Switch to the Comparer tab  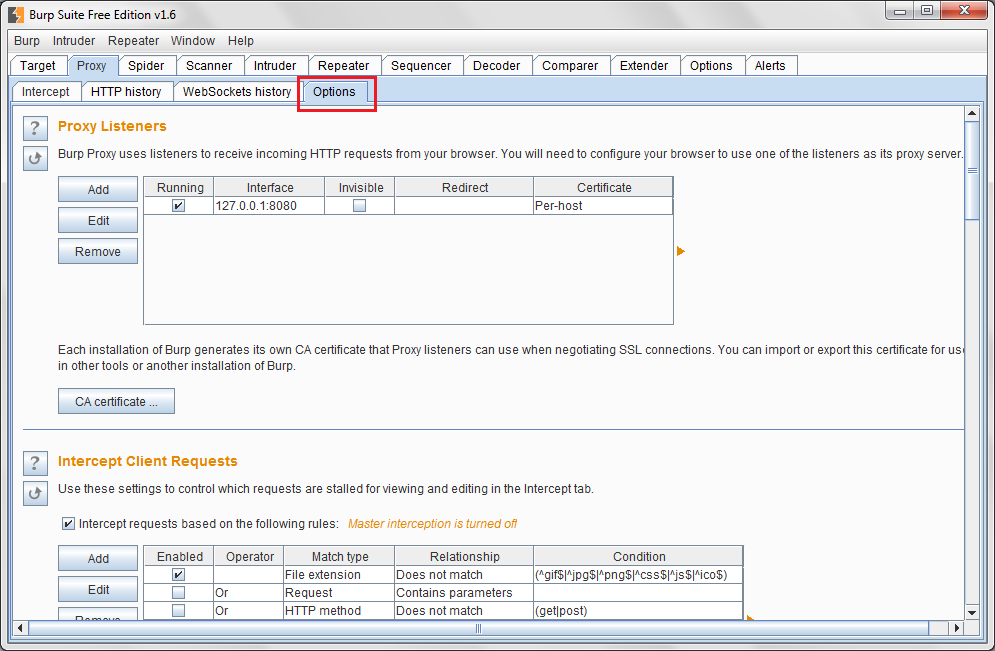pyautogui.click(x=570, y=65)
